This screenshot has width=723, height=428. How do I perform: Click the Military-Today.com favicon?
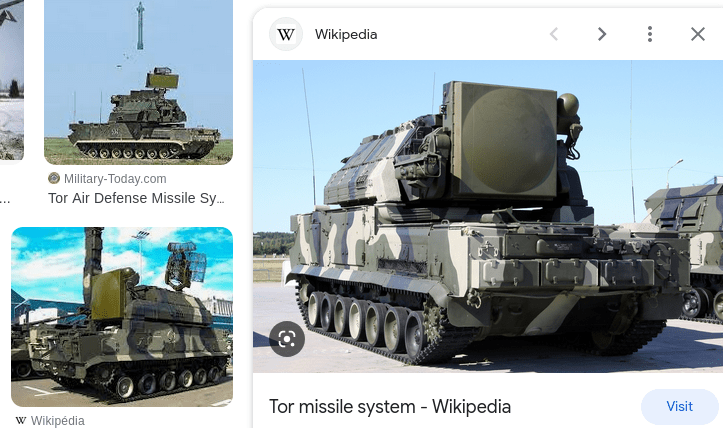tap(54, 178)
